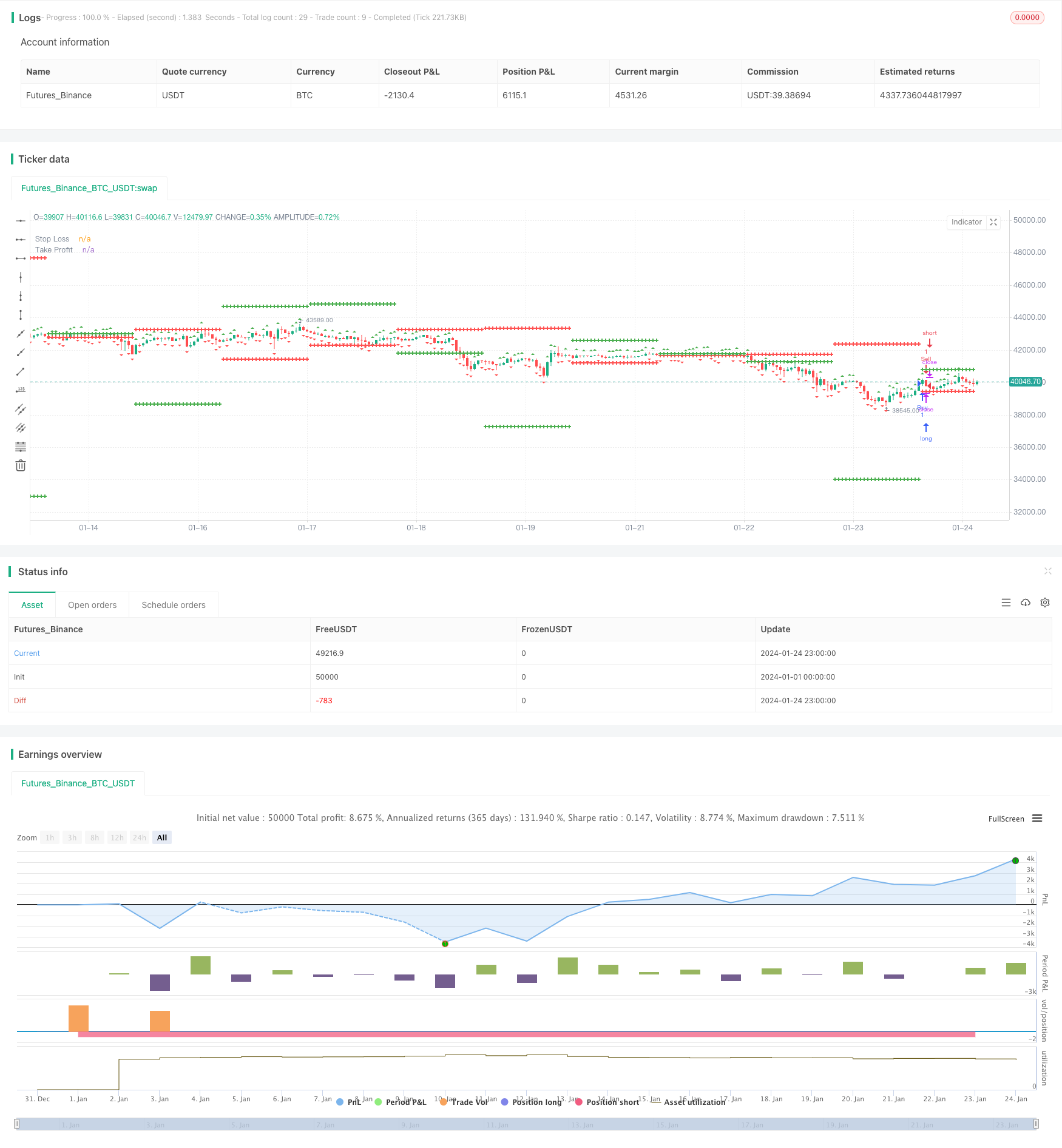Image resolution: width=1062 pixels, height=1148 pixels.
Task: Click the left handle of range navigator
Action: click(x=17, y=1124)
